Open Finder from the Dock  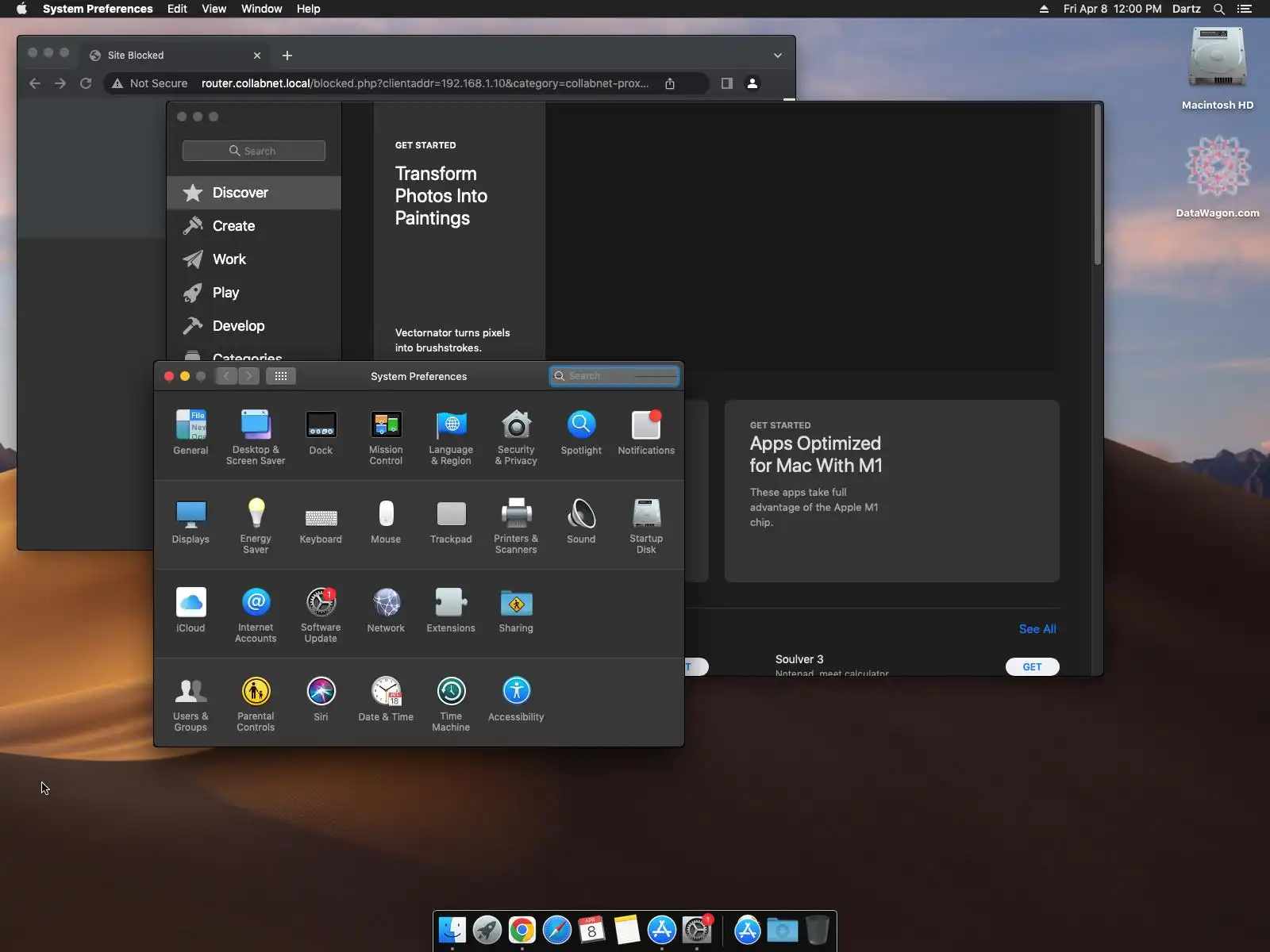pos(452,930)
